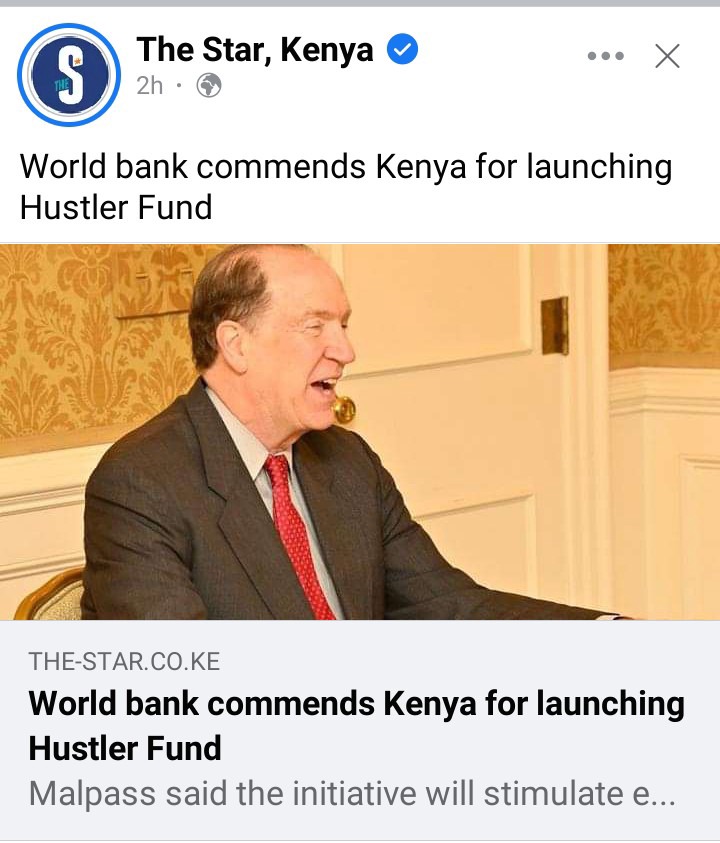Open the article photo of man in suit
The height and width of the screenshot is (843, 720).
360,432
